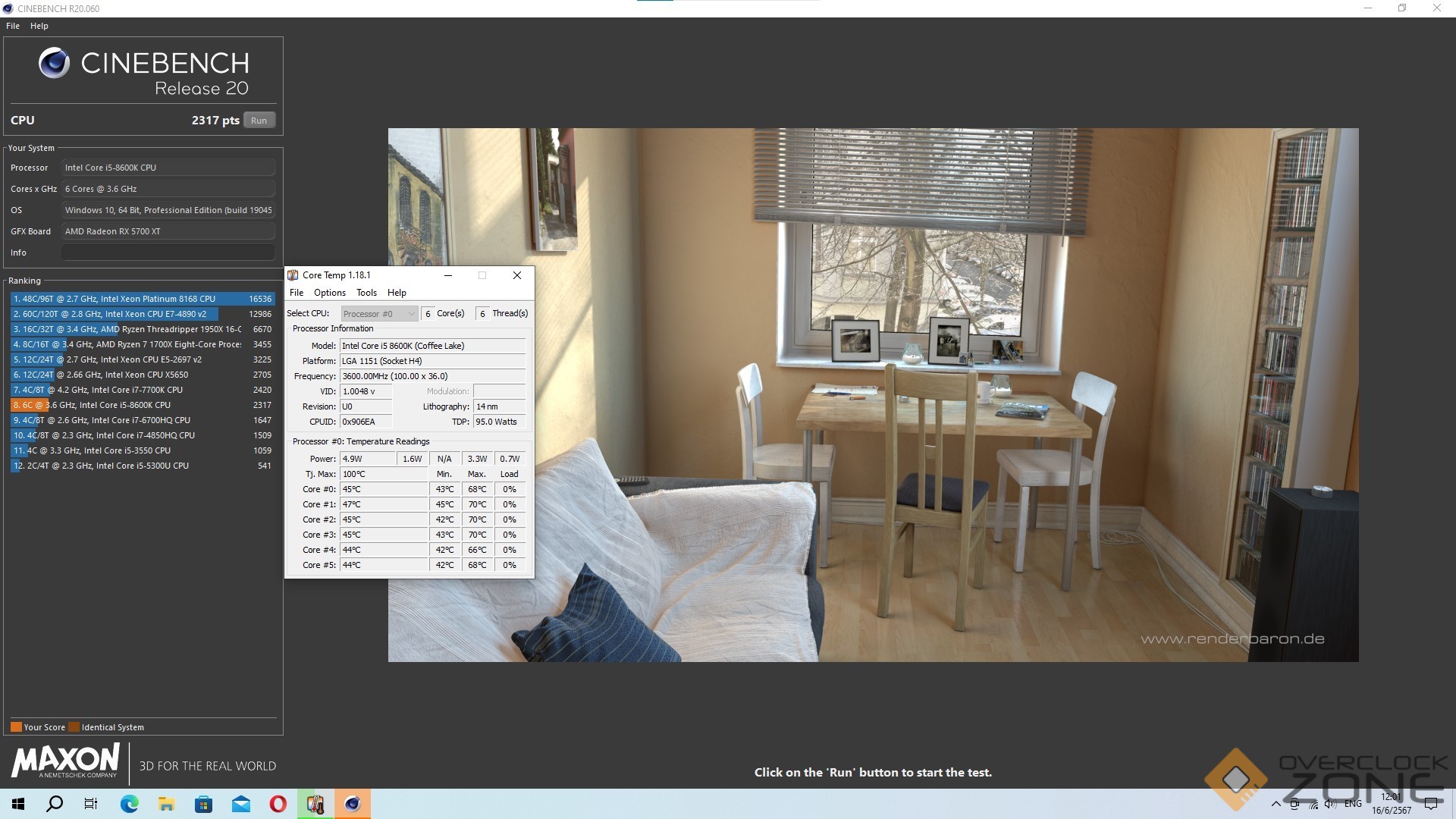Select ranking row Intel Xeon Platinum 8168
This screenshot has height=819, width=1456.
pos(143,299)
